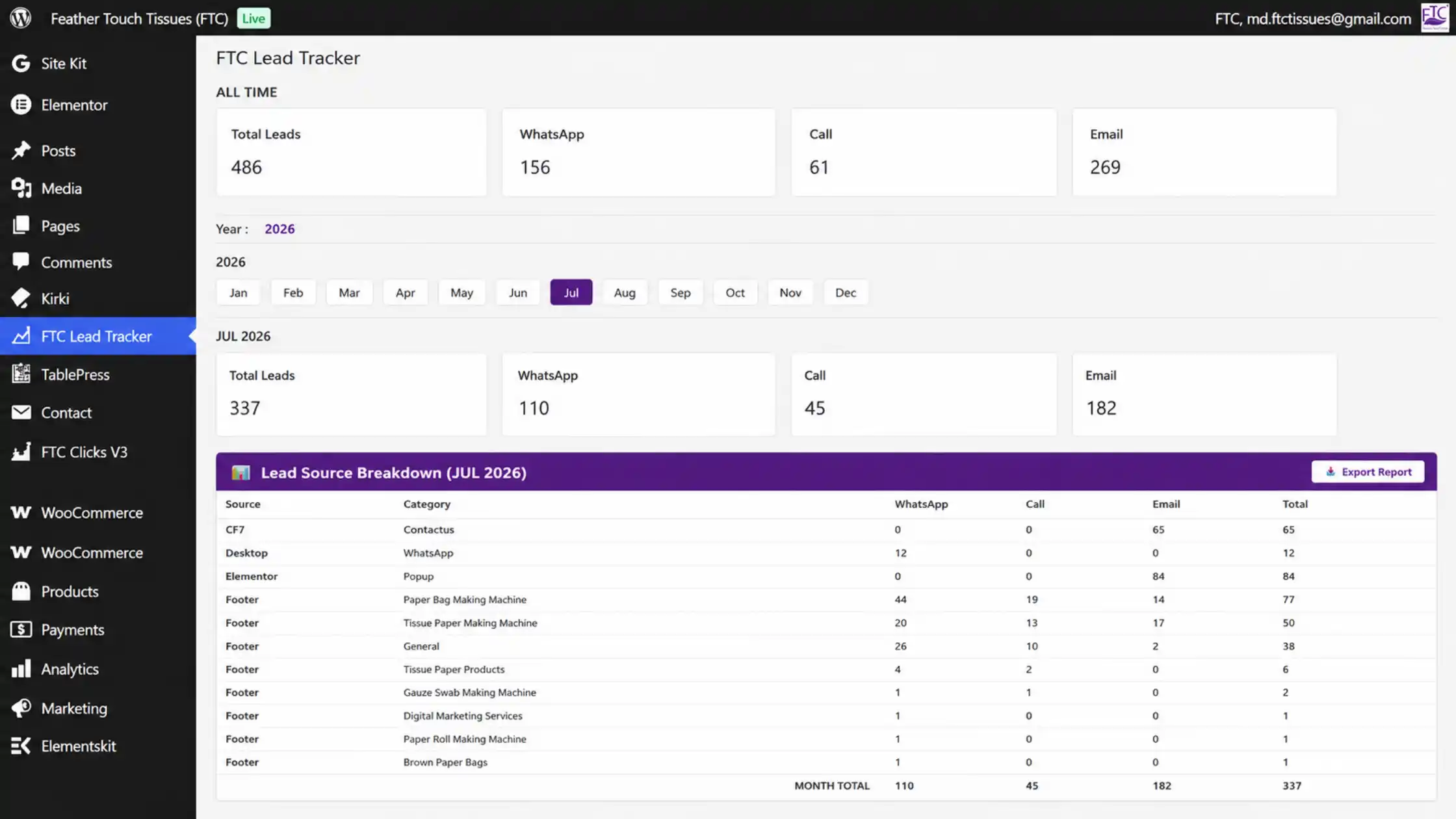Click the Export Report button
Screen dimensions: 1456x819
[1368, 472]
